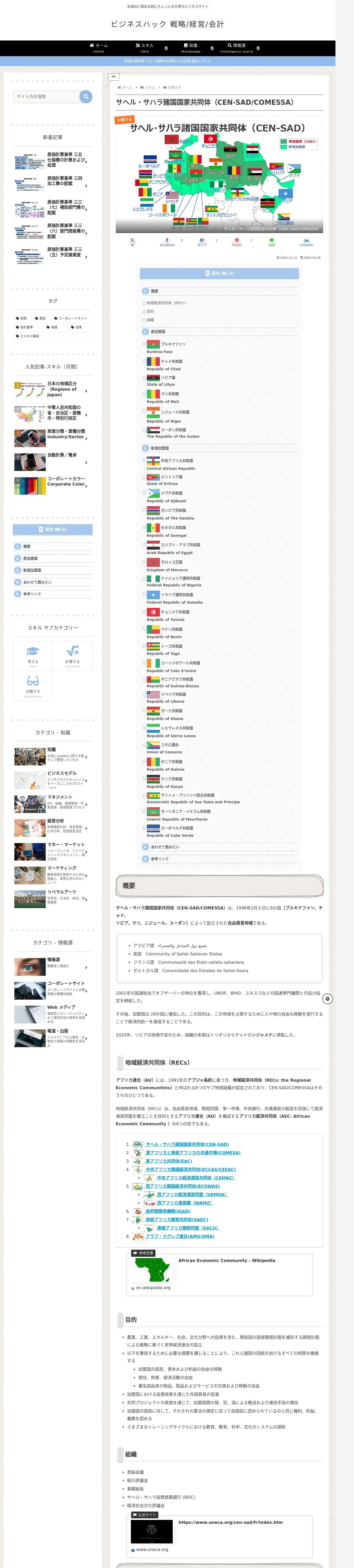
Task: Close the sidebar table of contents
Action: pos(53,529)
